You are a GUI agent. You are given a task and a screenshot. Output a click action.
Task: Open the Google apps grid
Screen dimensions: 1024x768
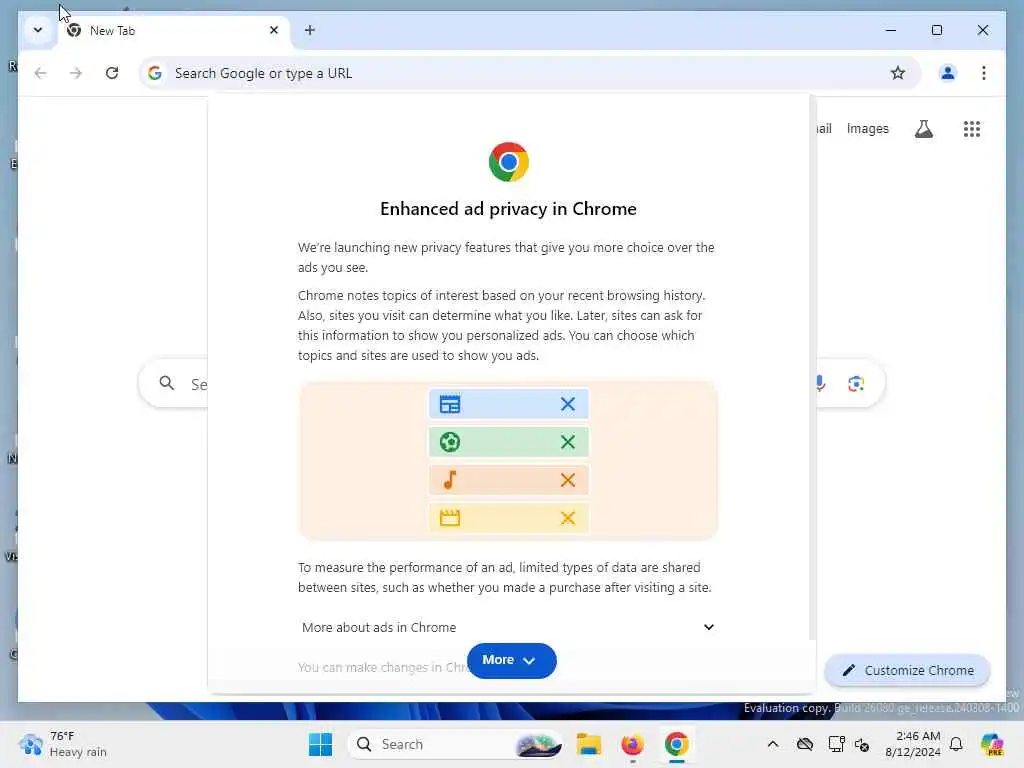click(x=972, y=129)
